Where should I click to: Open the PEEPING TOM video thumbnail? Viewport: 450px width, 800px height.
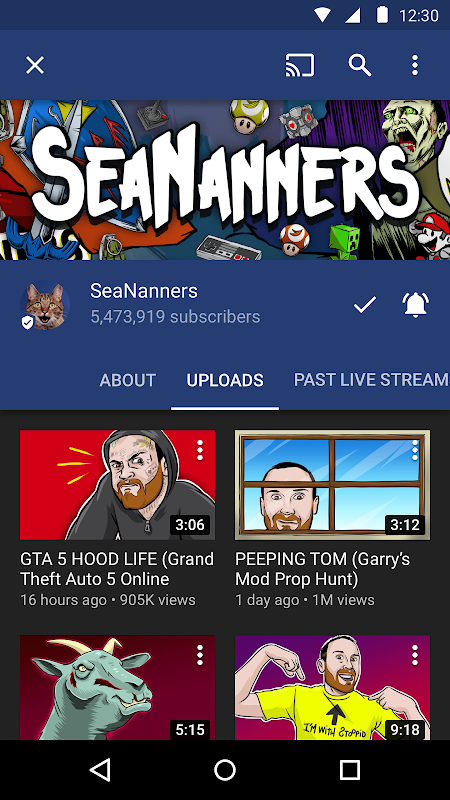pos(332,485)
